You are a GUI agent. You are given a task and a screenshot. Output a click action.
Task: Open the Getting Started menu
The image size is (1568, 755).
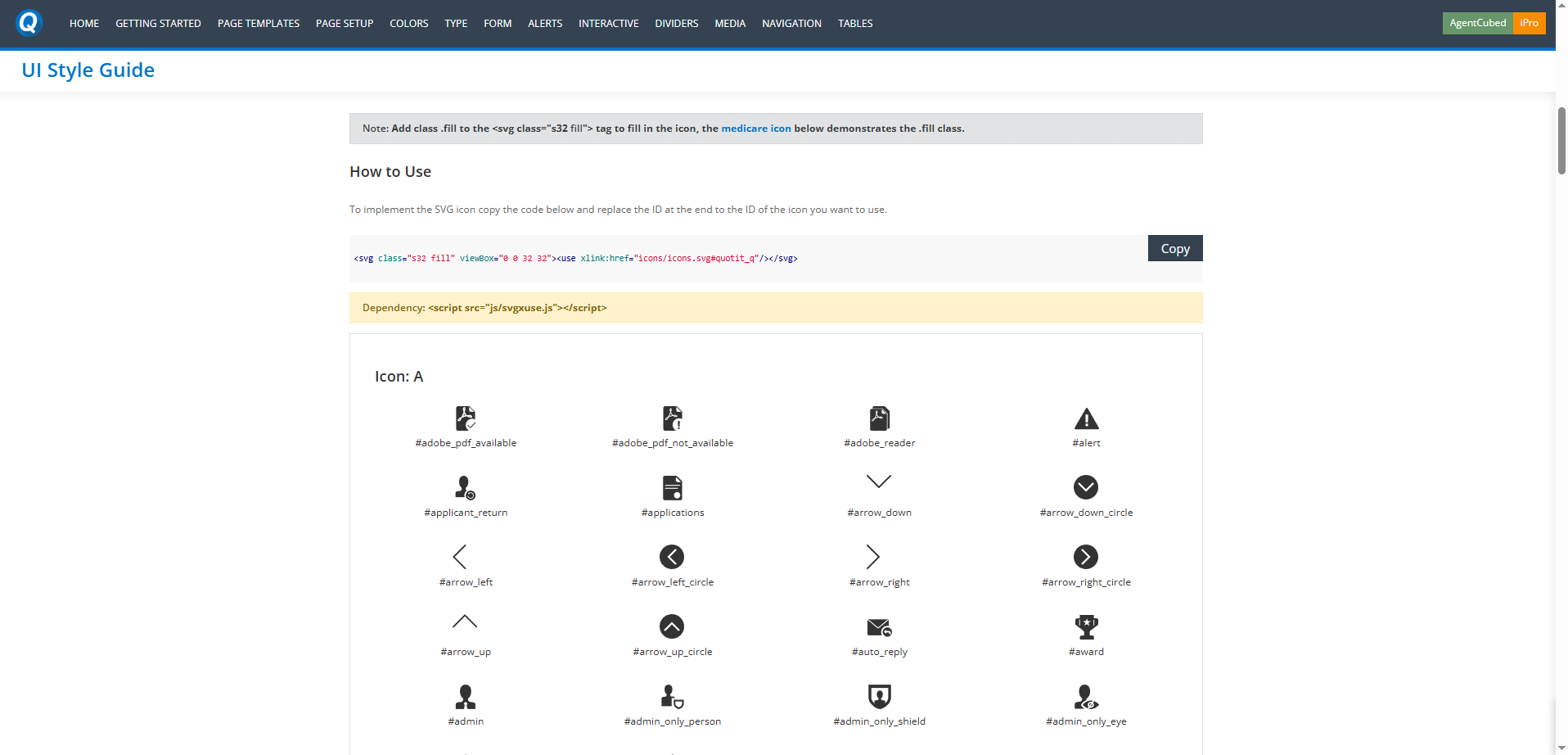click(158, 23)
